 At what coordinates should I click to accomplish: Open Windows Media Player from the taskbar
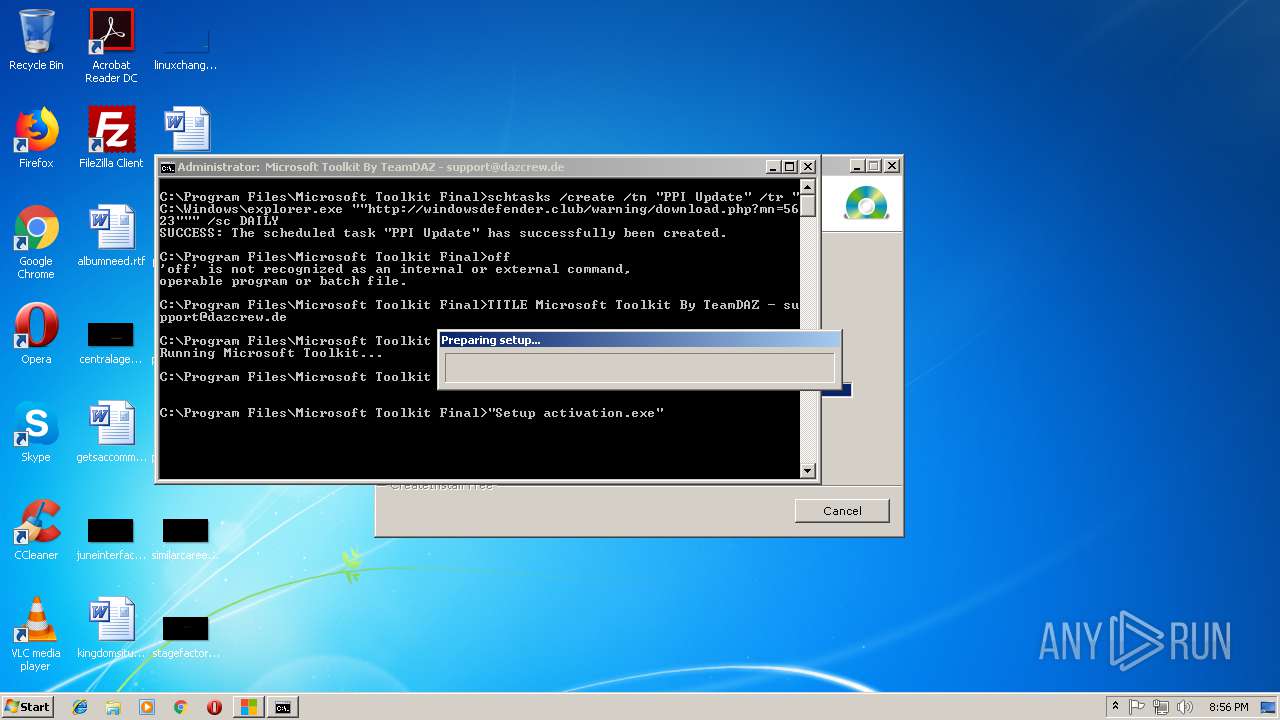147,707
